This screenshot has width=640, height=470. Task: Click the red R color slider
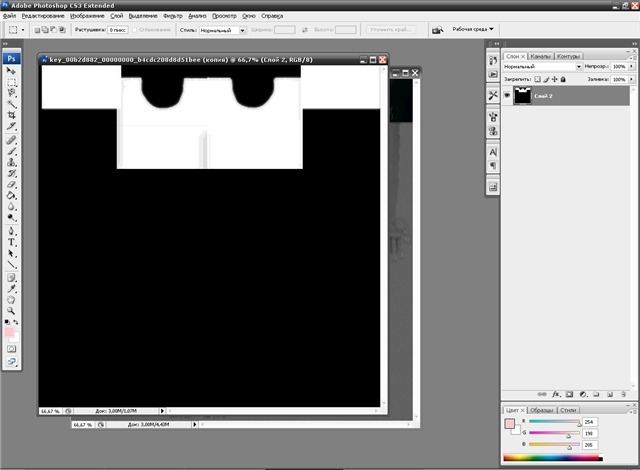click(x=556, y=423)
